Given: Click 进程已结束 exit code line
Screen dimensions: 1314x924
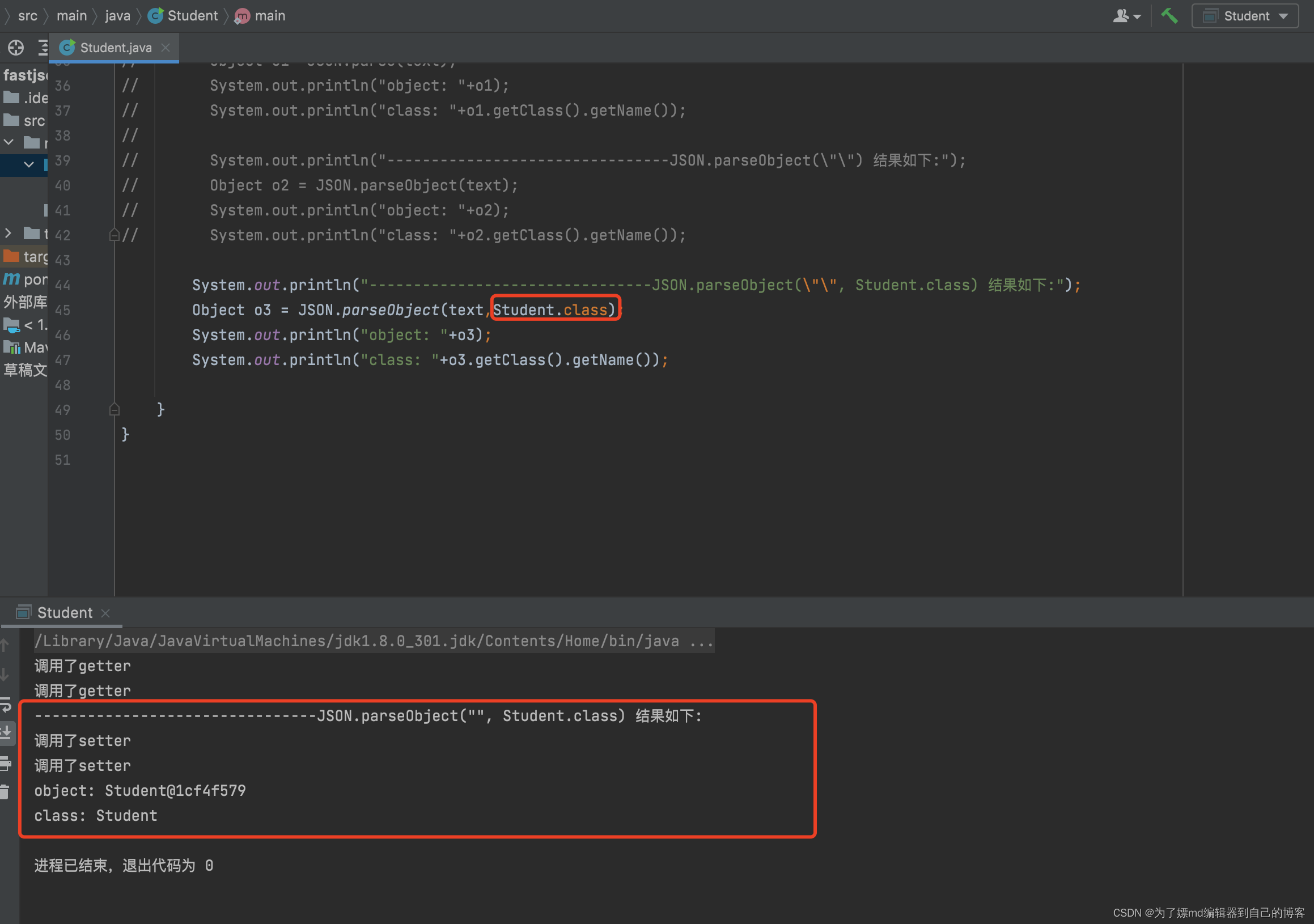Looking at the screenshot, I should click(124, 866).
